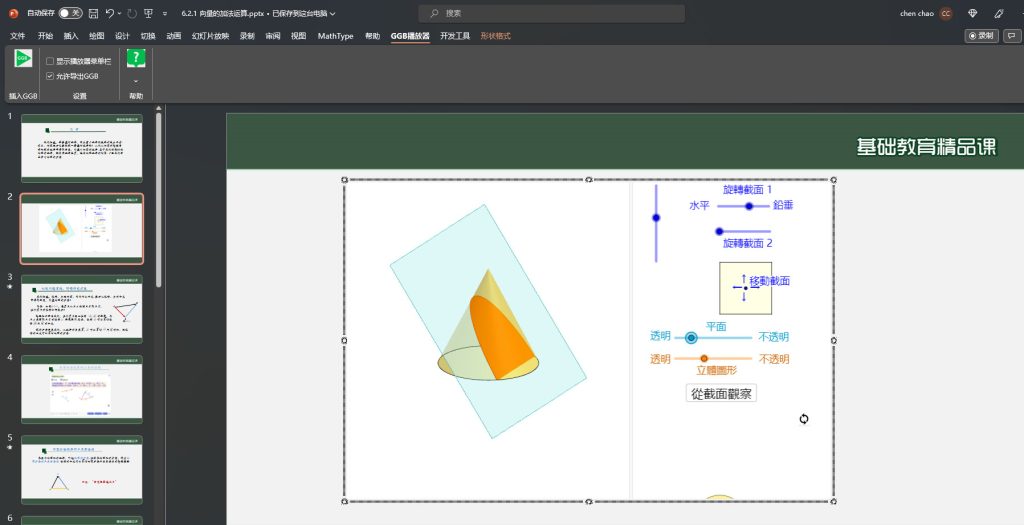Open the 形状格式 ribbon tab

pos(496,36)
